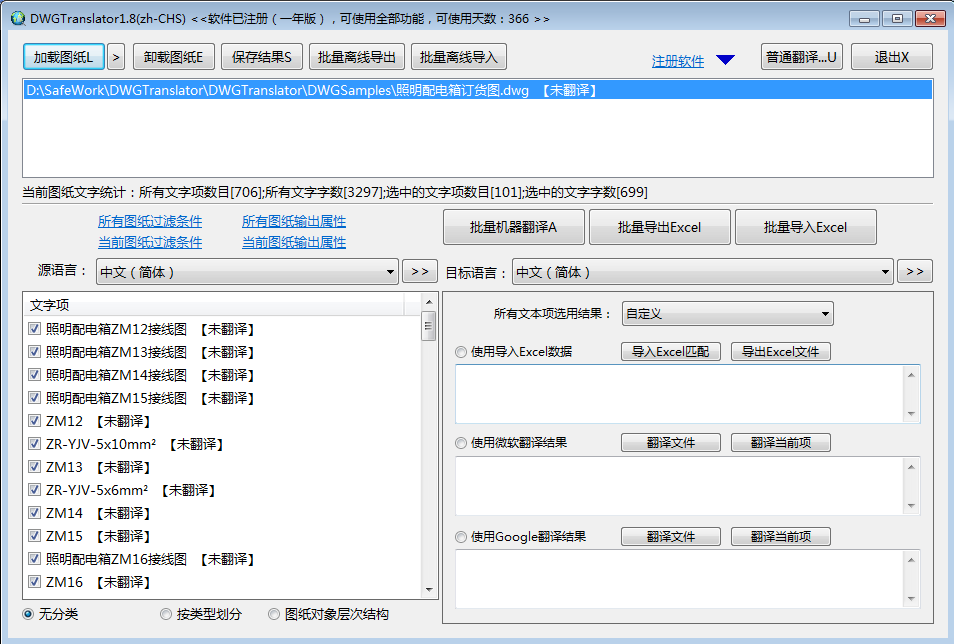
Task: Open the 自定义 result selection dropdown
Action: point(727,313)
